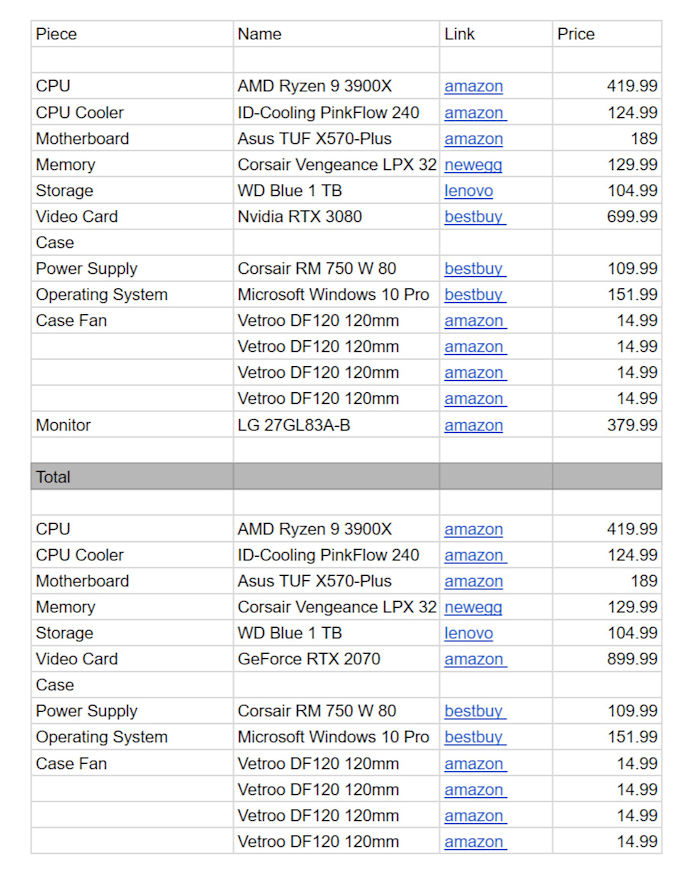680x884 pixels.
Task: Open amazon link for Asus TUF below Total row
Action: pyautogui.click(x=473, y=581)
